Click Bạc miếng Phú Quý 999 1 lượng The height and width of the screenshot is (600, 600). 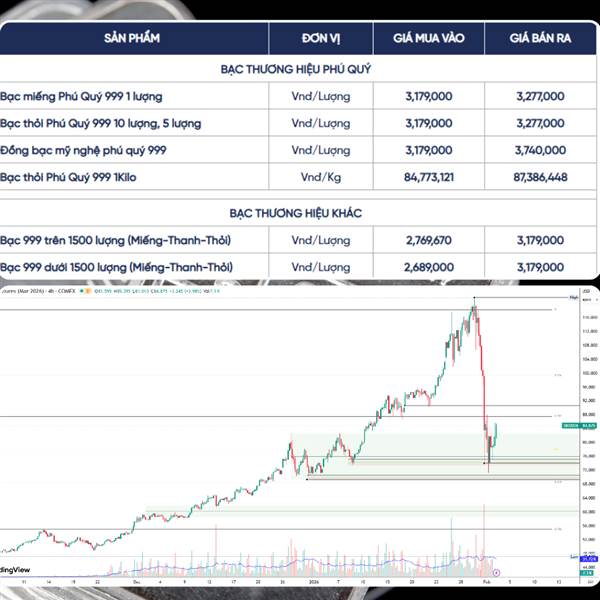81,96
